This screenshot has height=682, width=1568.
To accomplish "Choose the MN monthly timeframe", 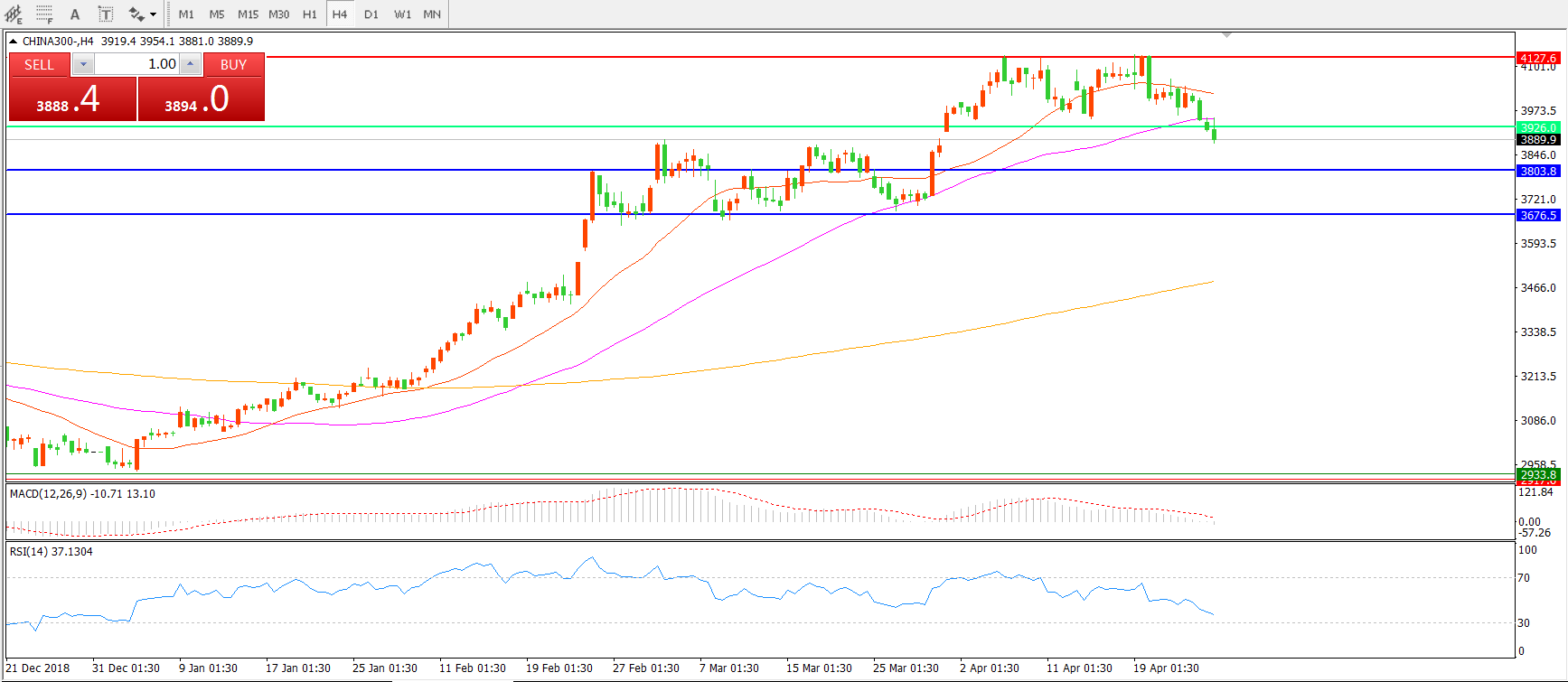I will click(432, 14).
